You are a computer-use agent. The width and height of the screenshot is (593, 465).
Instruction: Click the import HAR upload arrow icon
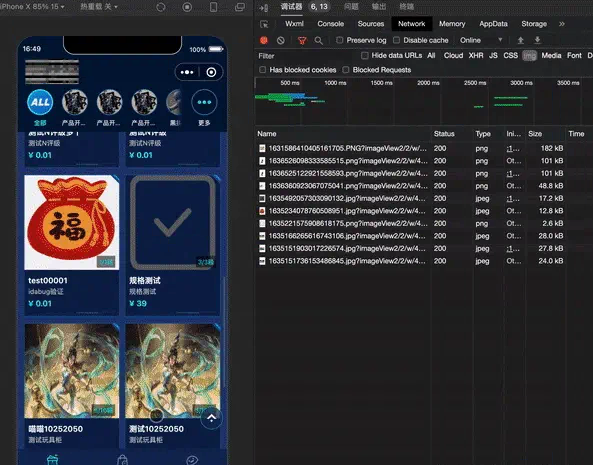coord(521,40)
